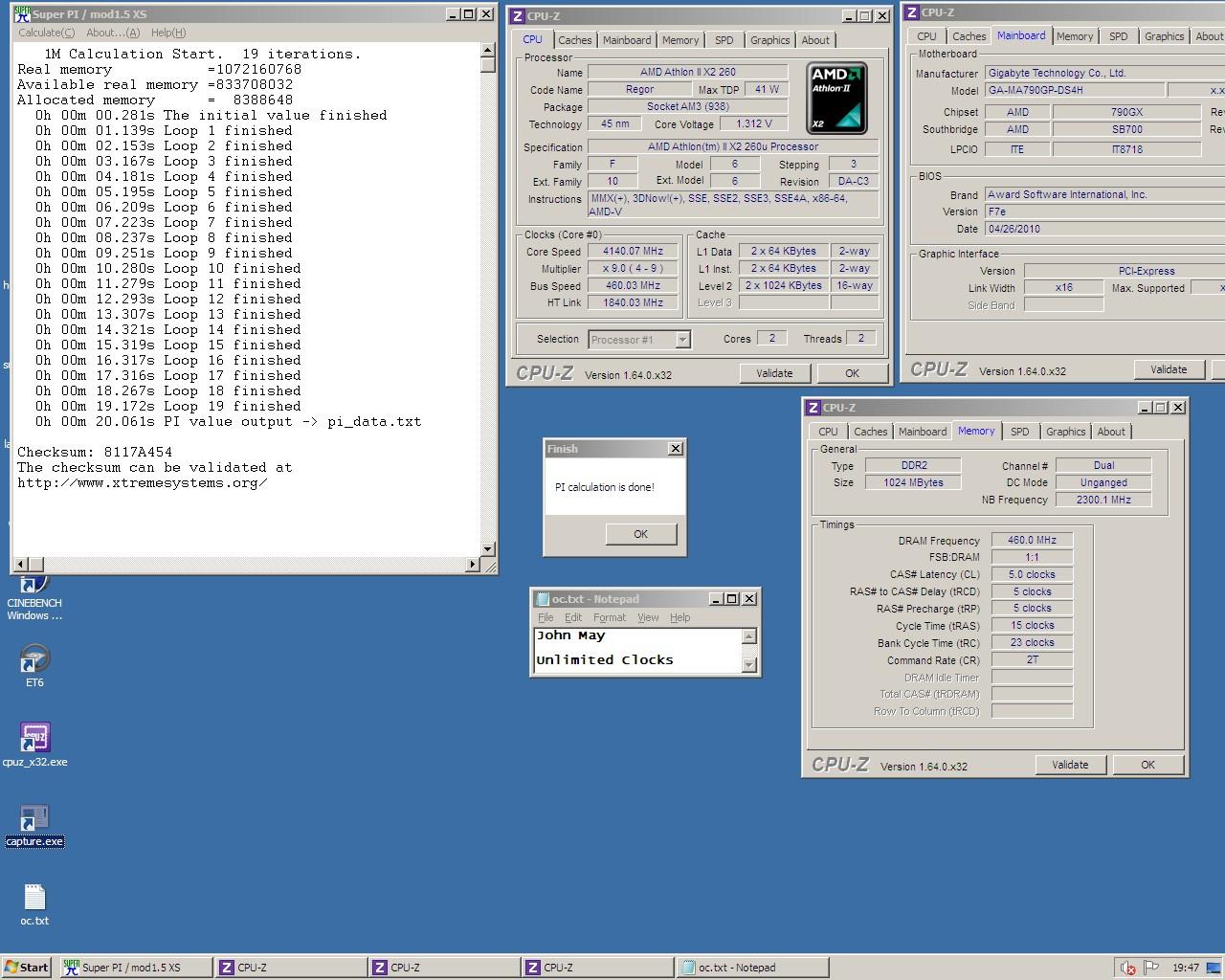Click Notepad scrollbar down arrow

[x=749, y=665]
